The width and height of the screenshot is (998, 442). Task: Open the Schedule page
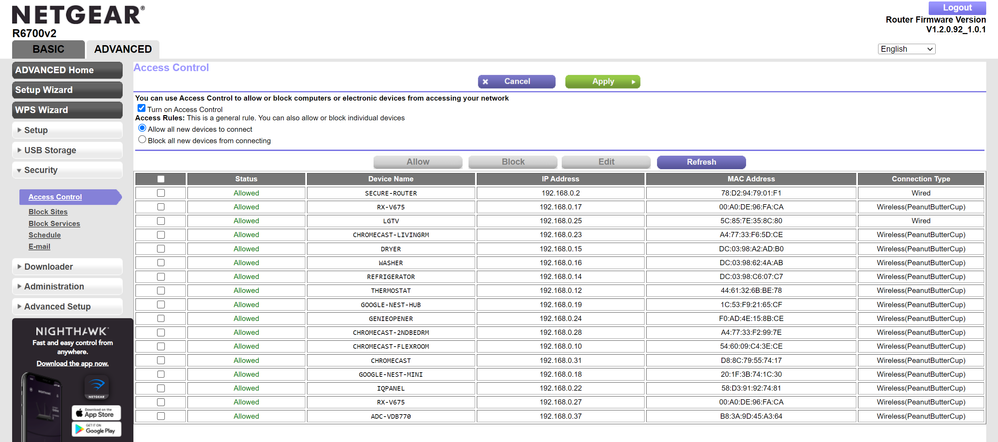point(45,235)
